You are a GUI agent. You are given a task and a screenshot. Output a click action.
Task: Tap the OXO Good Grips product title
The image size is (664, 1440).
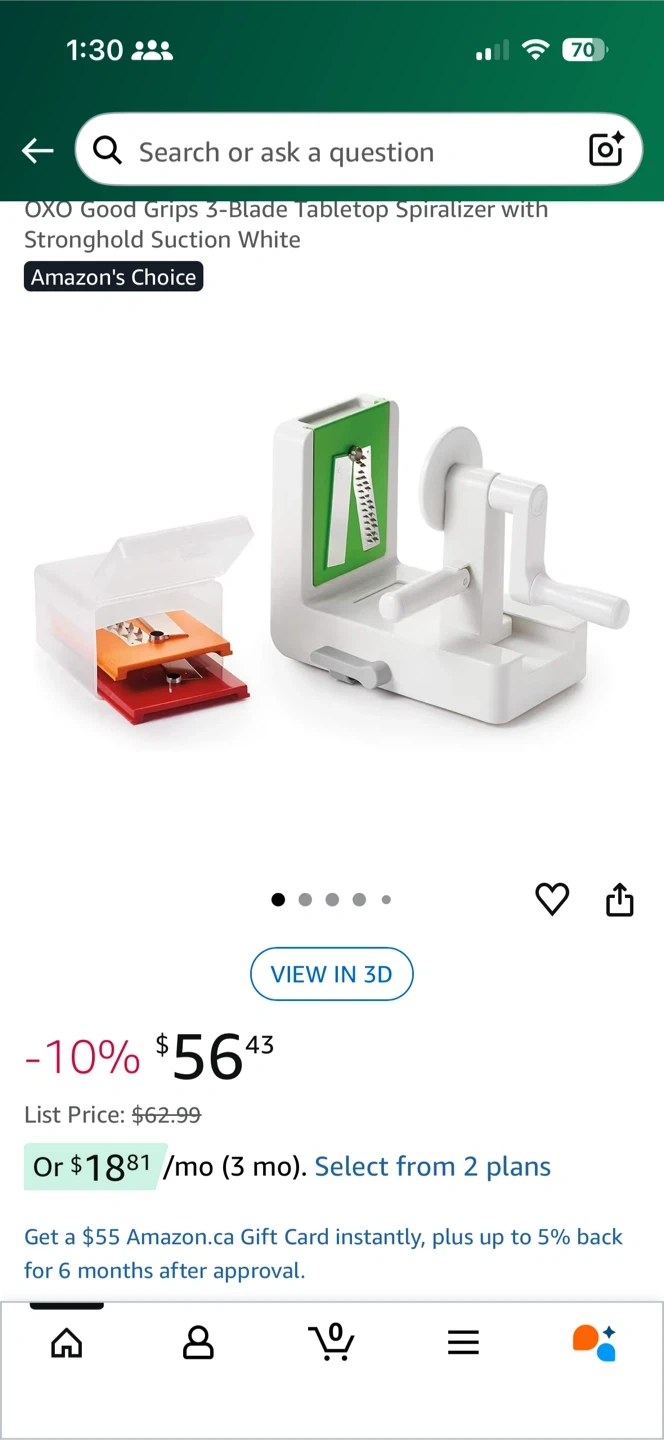pyautogui.click(x=286, y=225)
